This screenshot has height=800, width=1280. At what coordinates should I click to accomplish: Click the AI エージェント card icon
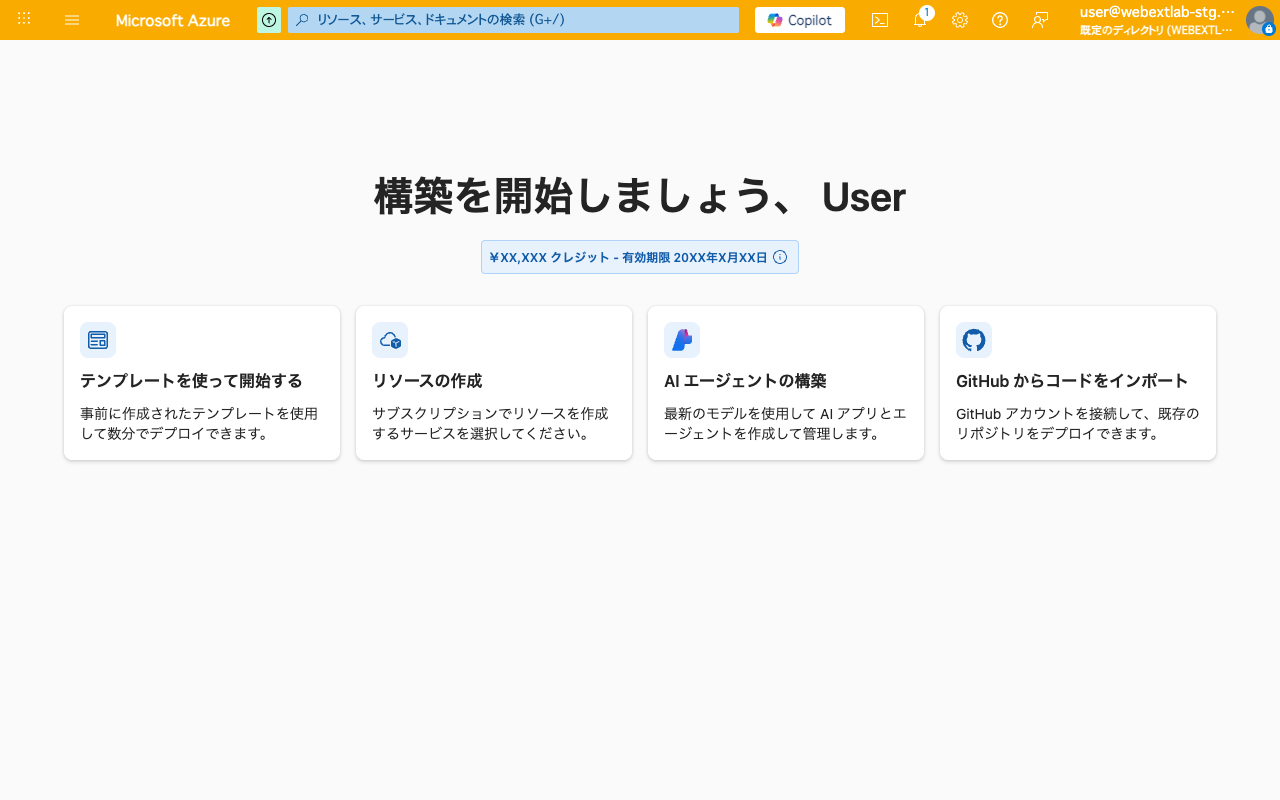click(682, 340)
